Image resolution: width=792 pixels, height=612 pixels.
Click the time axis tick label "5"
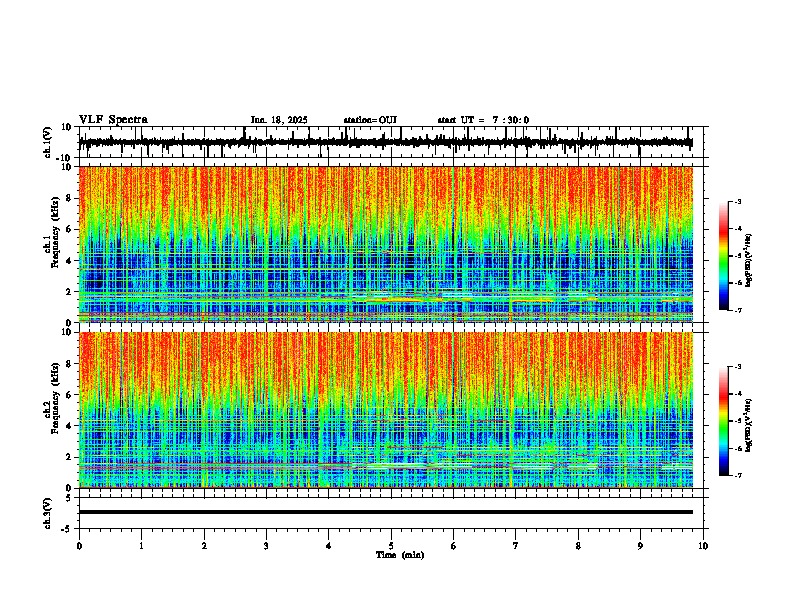click(x=391, y=546)
